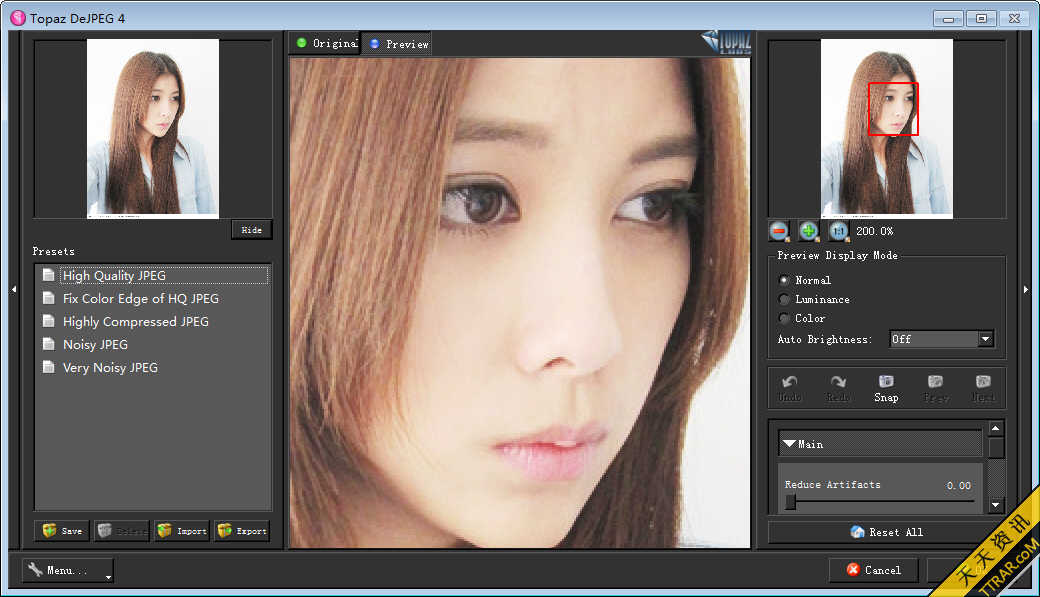Screen dimensions: 1040x597
Task: Import a preset file
Action: pyautogui.click(x=181, y=531)
